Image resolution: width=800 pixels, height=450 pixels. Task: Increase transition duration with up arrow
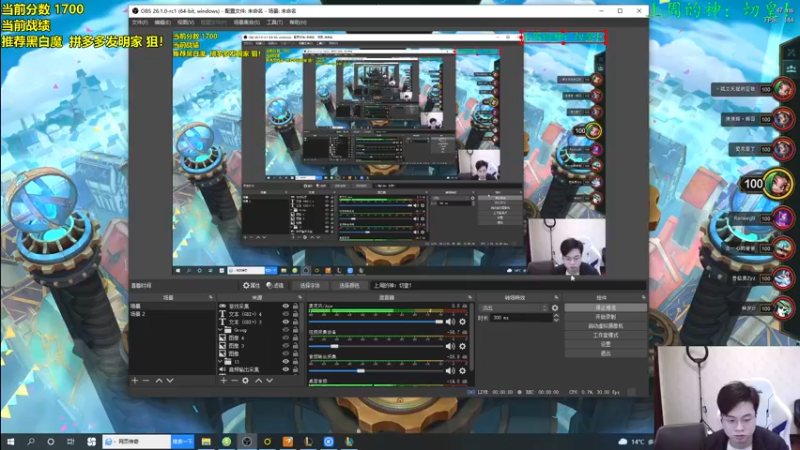556,316
